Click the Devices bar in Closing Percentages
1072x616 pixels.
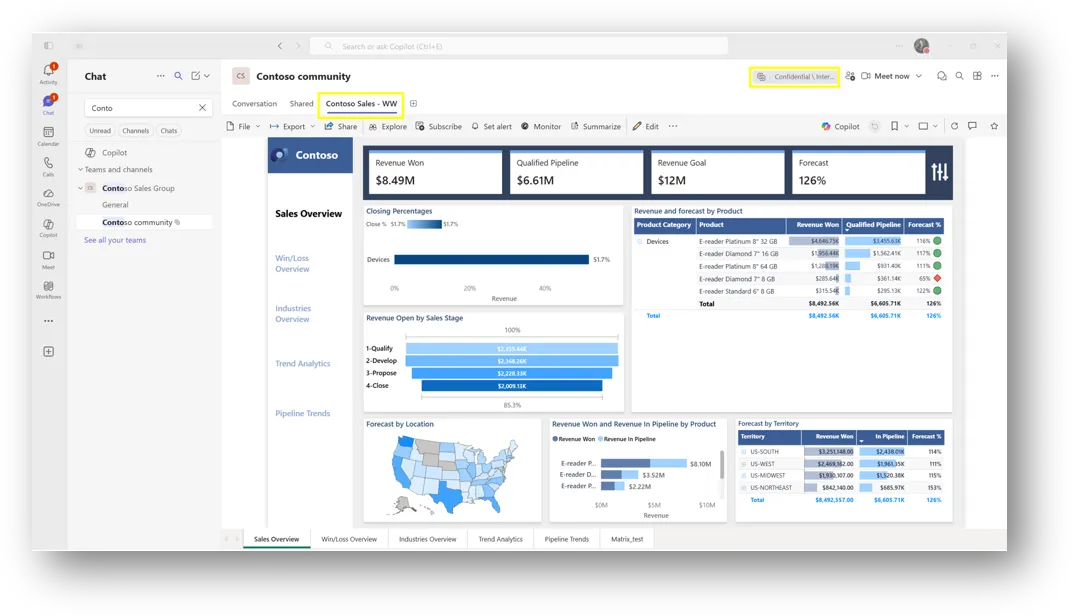pos(491,260)
